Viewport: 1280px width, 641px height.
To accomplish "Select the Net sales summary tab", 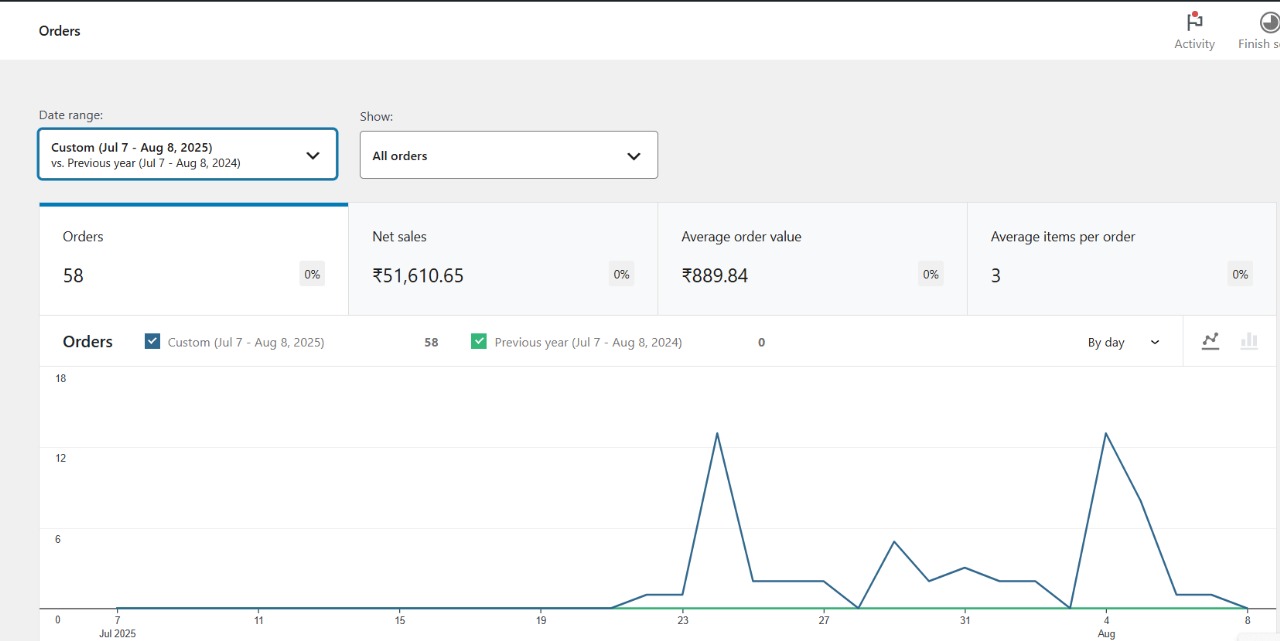I will [x=503, y=260].
